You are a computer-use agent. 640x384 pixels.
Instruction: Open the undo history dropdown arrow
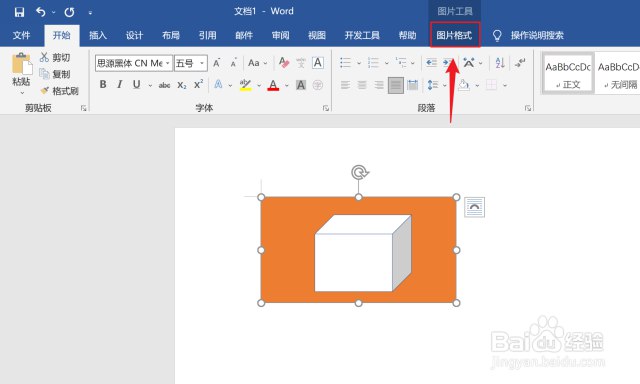pos(53,12)
